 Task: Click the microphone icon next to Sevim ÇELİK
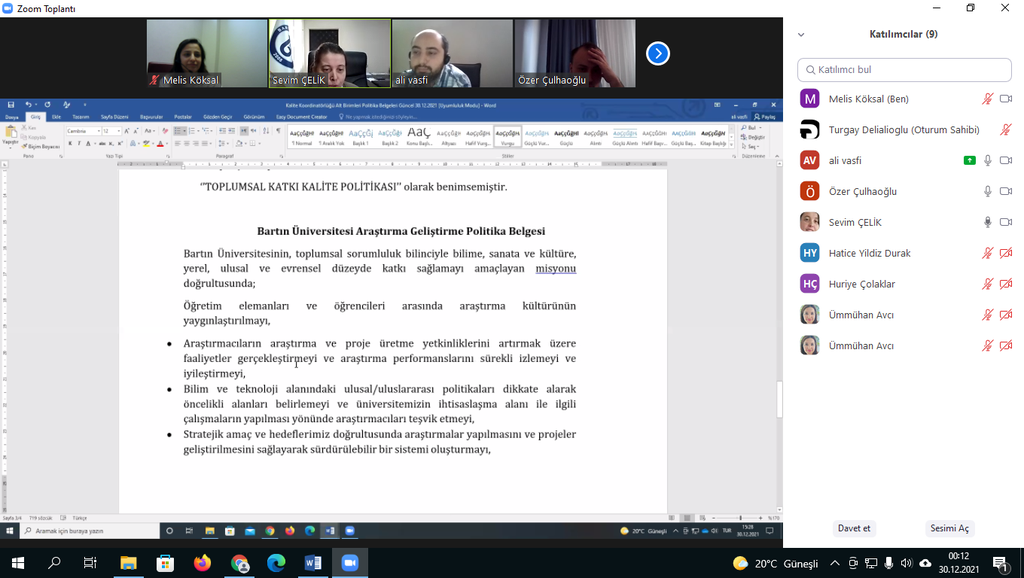point(987,222)
